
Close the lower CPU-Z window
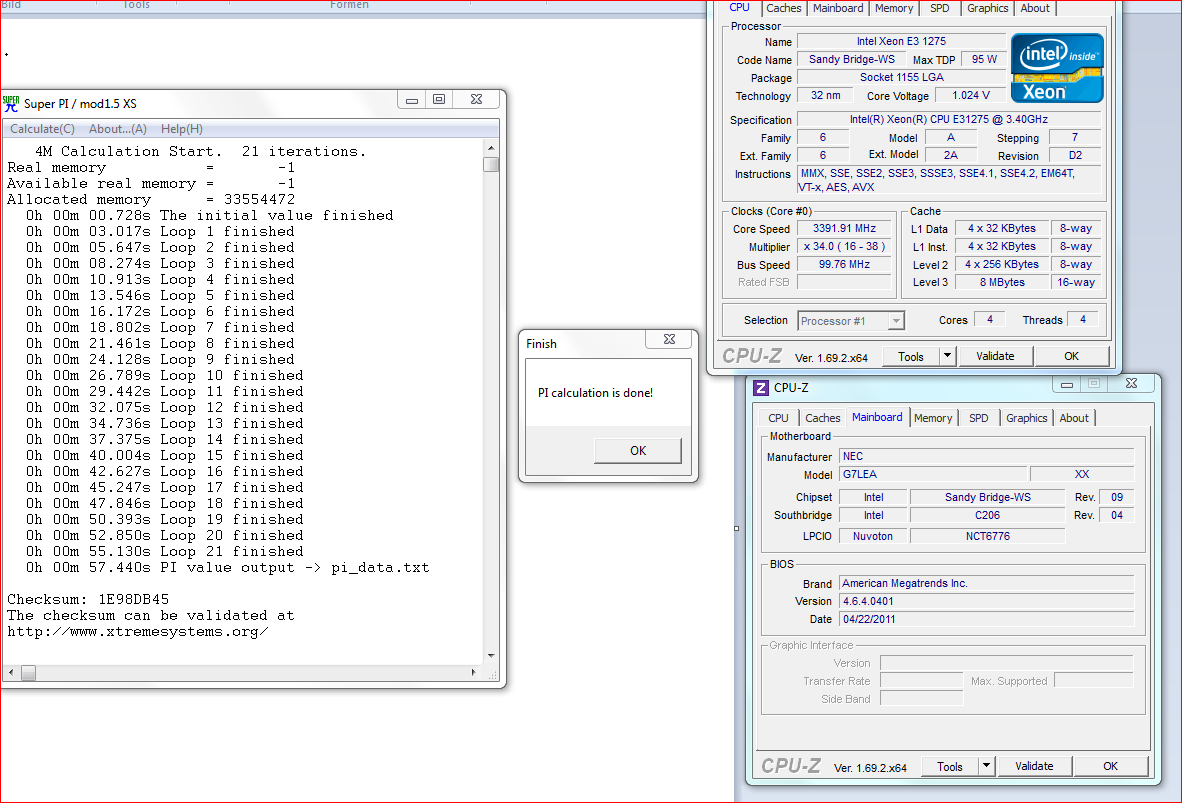coord(1130,384)
